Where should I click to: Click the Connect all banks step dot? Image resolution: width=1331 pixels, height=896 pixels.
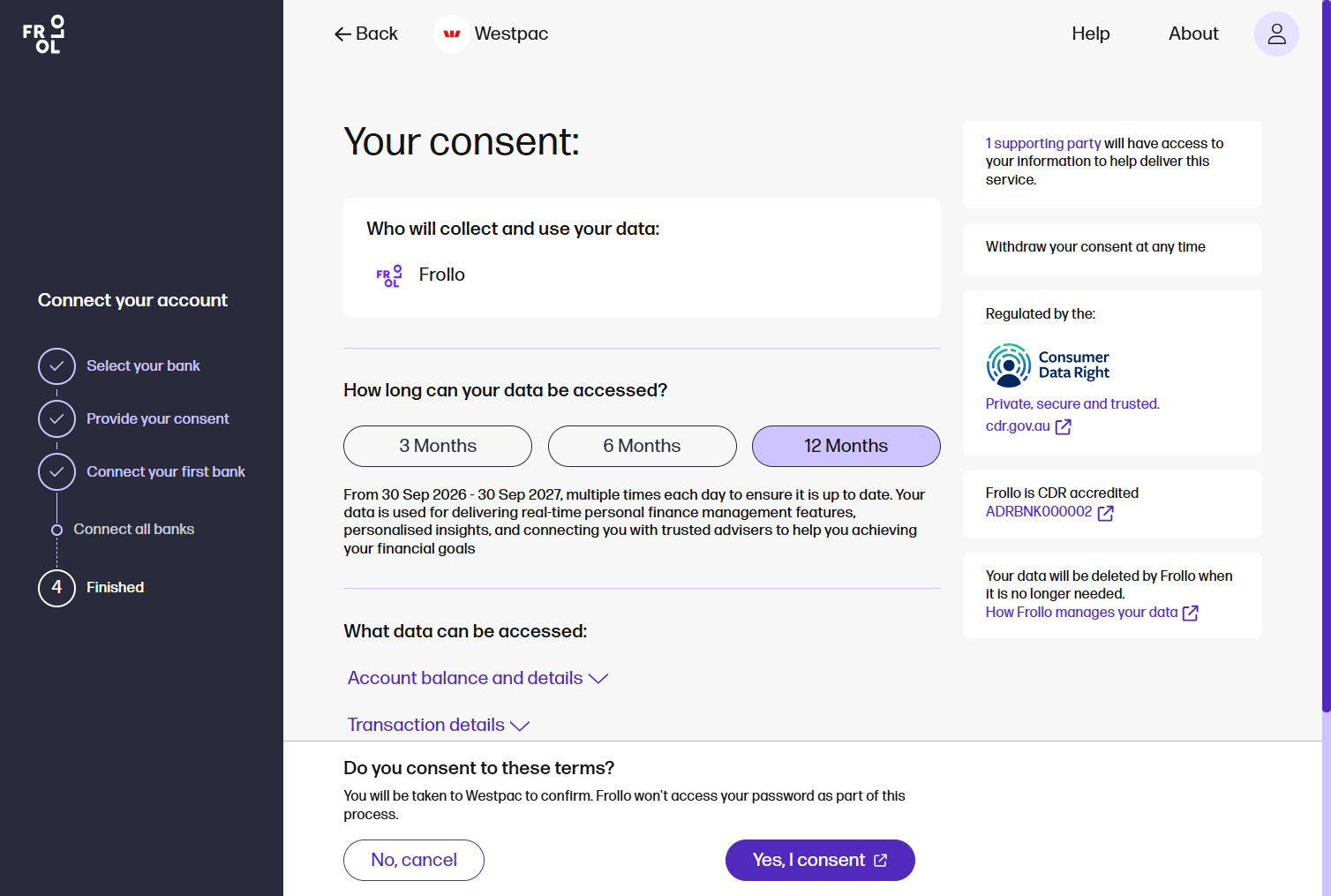pyautogui.click(x=56, y=530)
